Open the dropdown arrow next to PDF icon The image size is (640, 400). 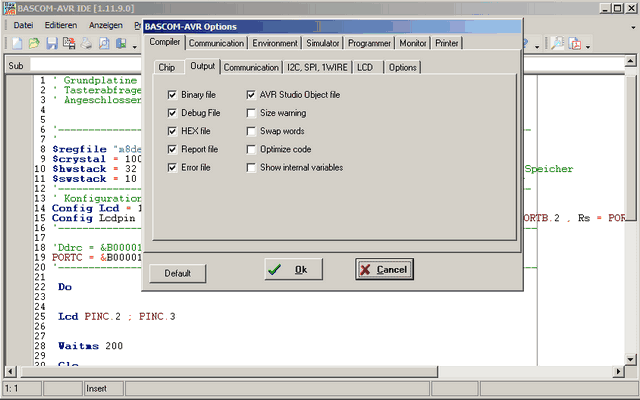588,47
